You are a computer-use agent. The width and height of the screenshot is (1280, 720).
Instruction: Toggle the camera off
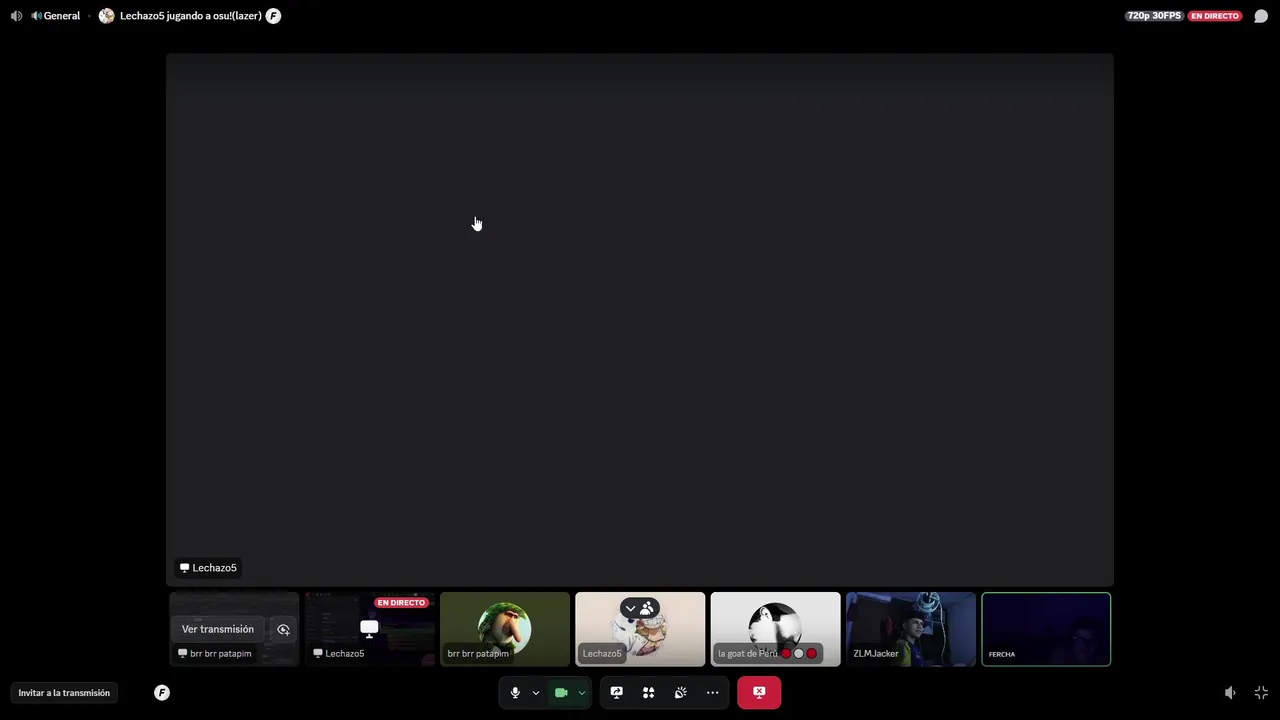click(x=561, y=693)
